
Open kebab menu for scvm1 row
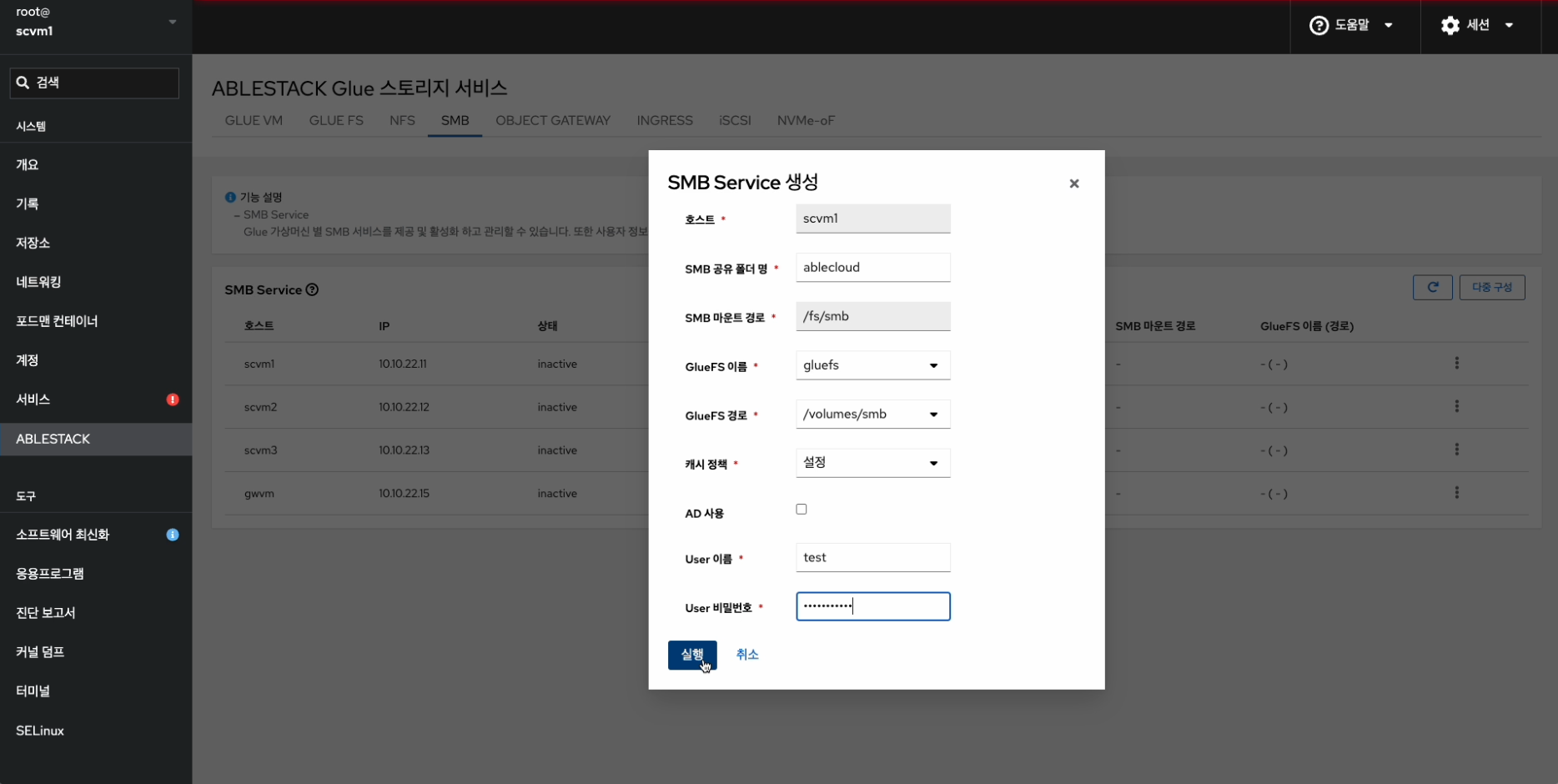1456,364
